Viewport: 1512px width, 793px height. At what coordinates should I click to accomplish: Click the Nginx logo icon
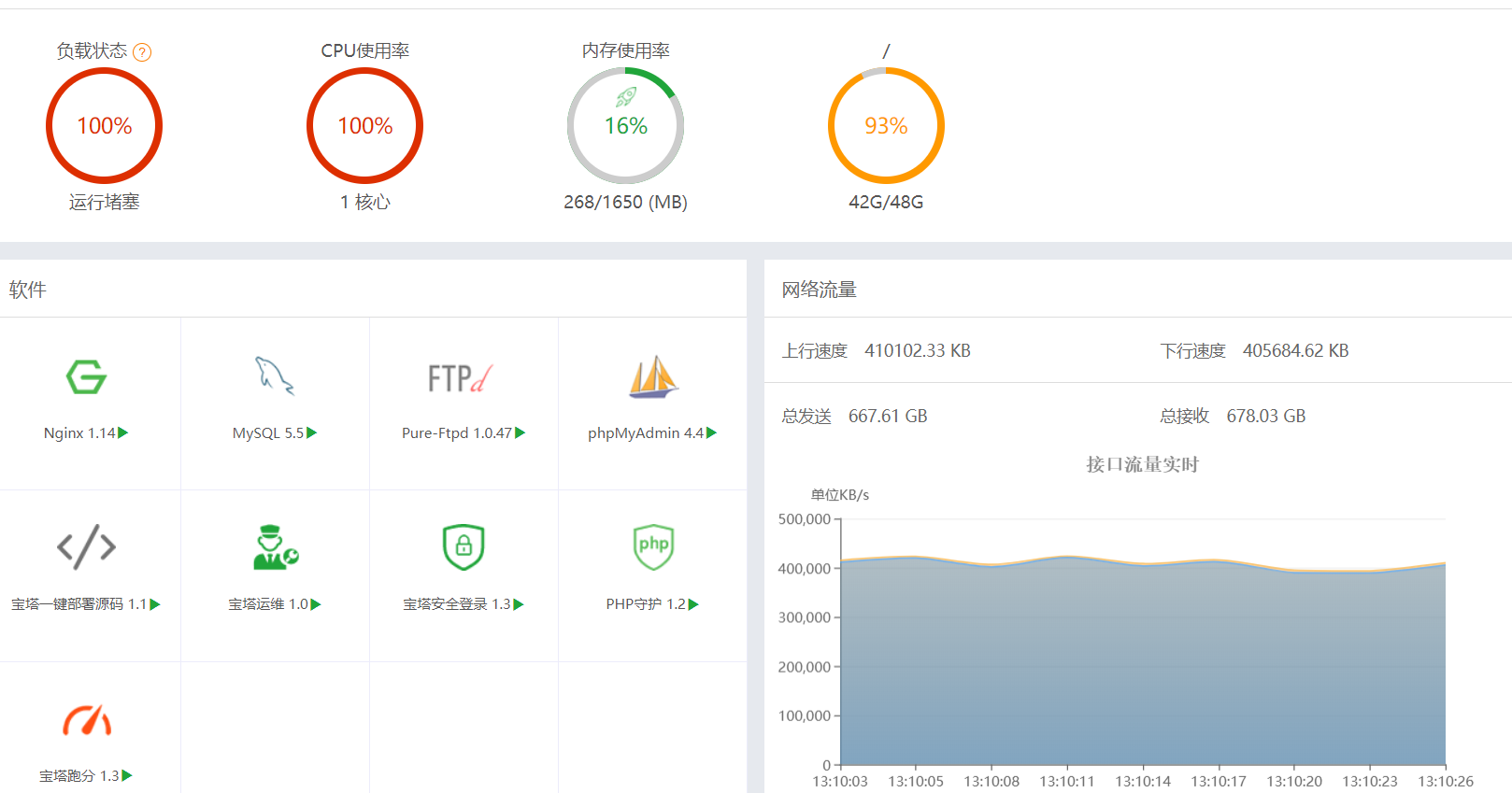(86, 376)
